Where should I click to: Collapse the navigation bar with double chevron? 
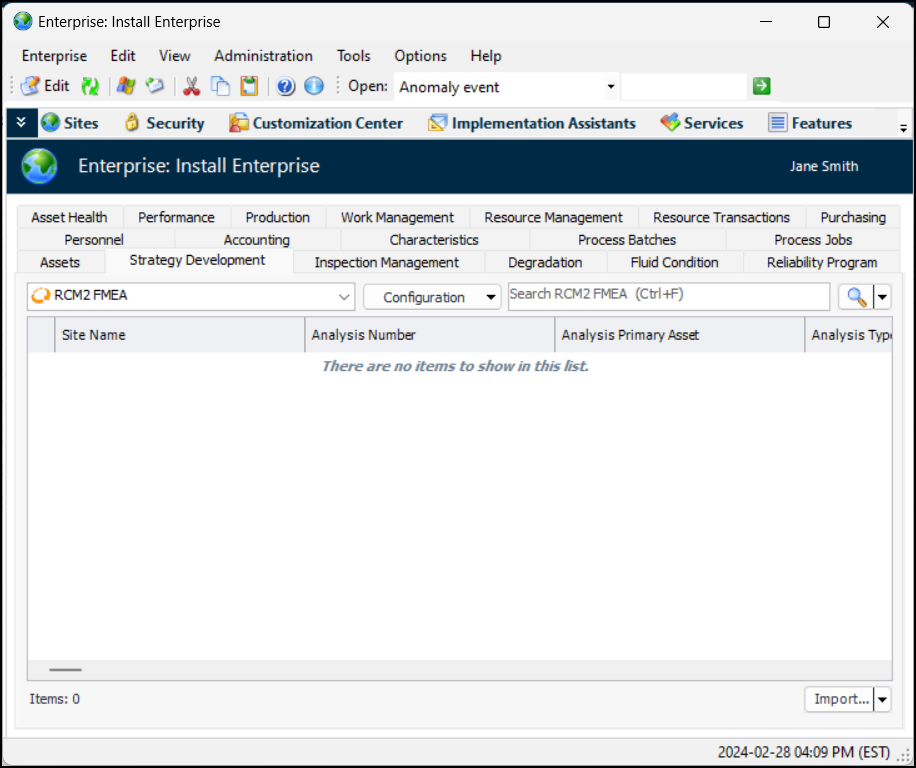[21, 123]
